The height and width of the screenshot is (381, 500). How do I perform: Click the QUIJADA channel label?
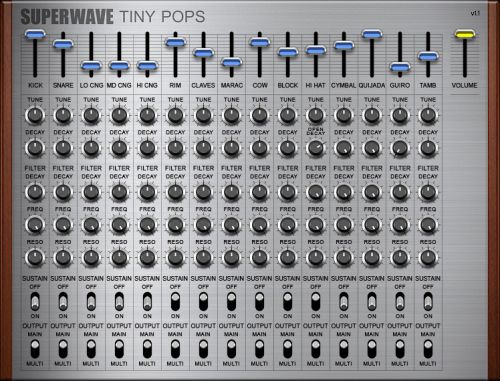pos(372,85)
